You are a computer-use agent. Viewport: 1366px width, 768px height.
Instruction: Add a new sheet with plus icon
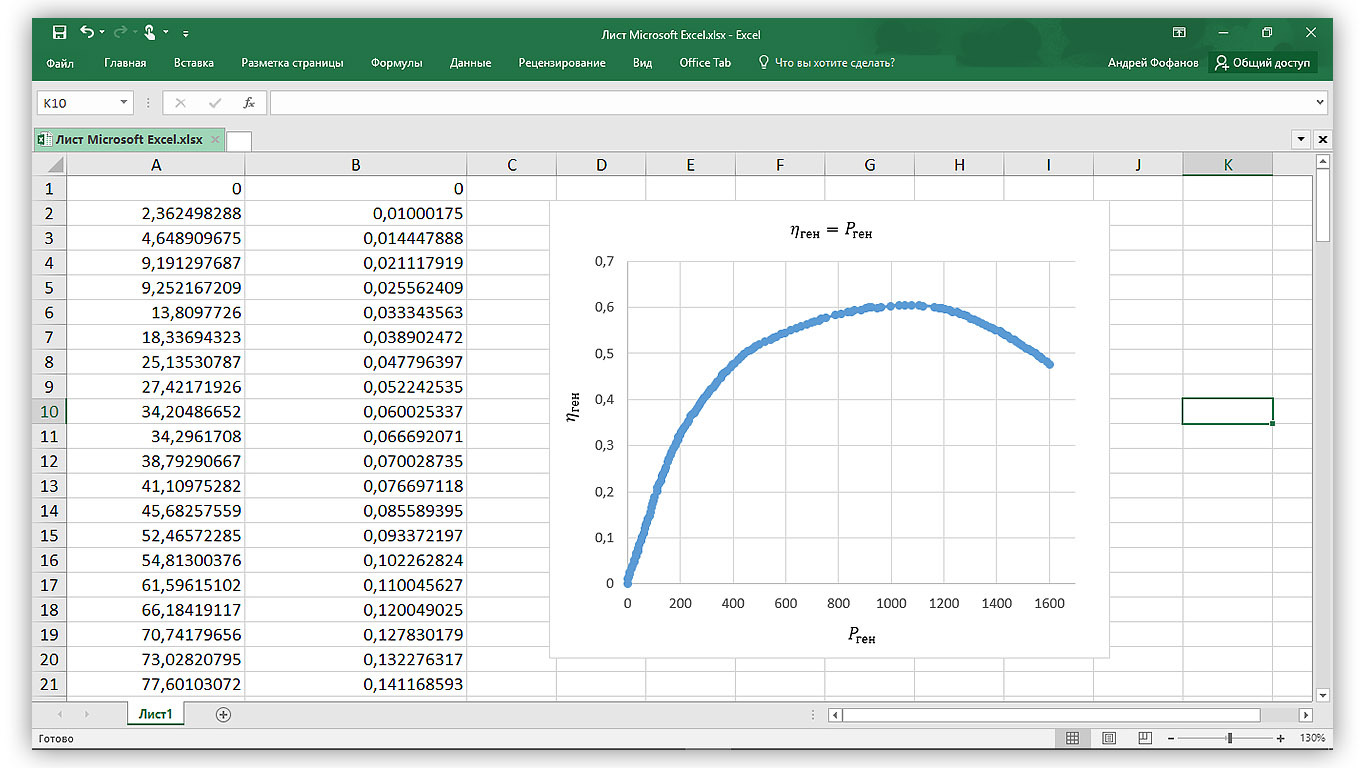click(223, 714)
